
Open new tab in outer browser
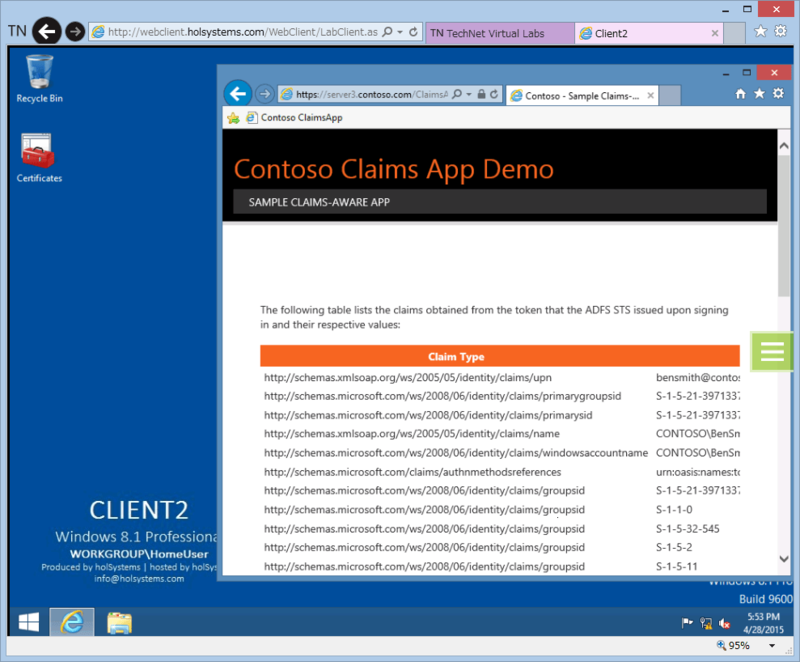pos(734,33)
